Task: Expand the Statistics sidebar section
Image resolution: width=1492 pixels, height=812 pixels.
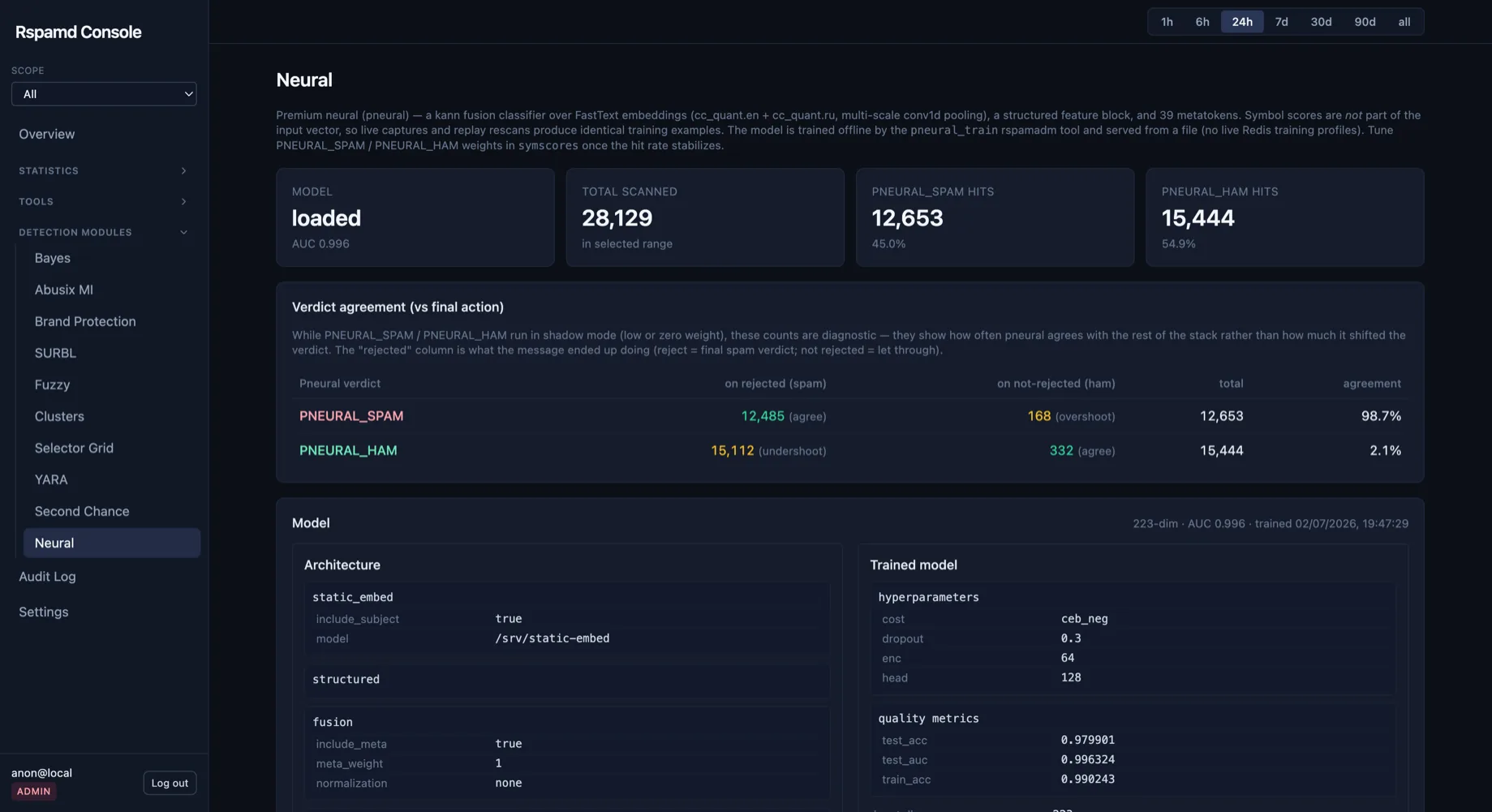Action: [104, 171]
